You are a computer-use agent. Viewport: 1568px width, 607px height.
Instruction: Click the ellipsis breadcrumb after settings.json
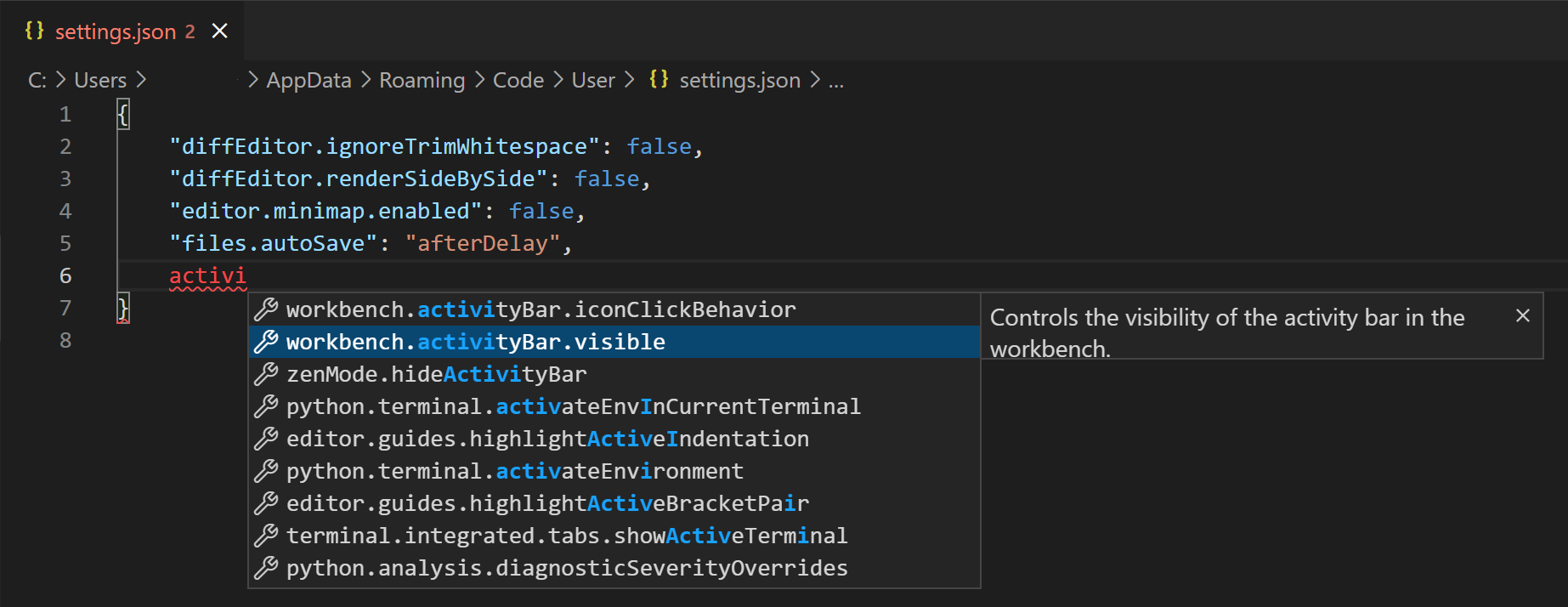tap(836, 80)
